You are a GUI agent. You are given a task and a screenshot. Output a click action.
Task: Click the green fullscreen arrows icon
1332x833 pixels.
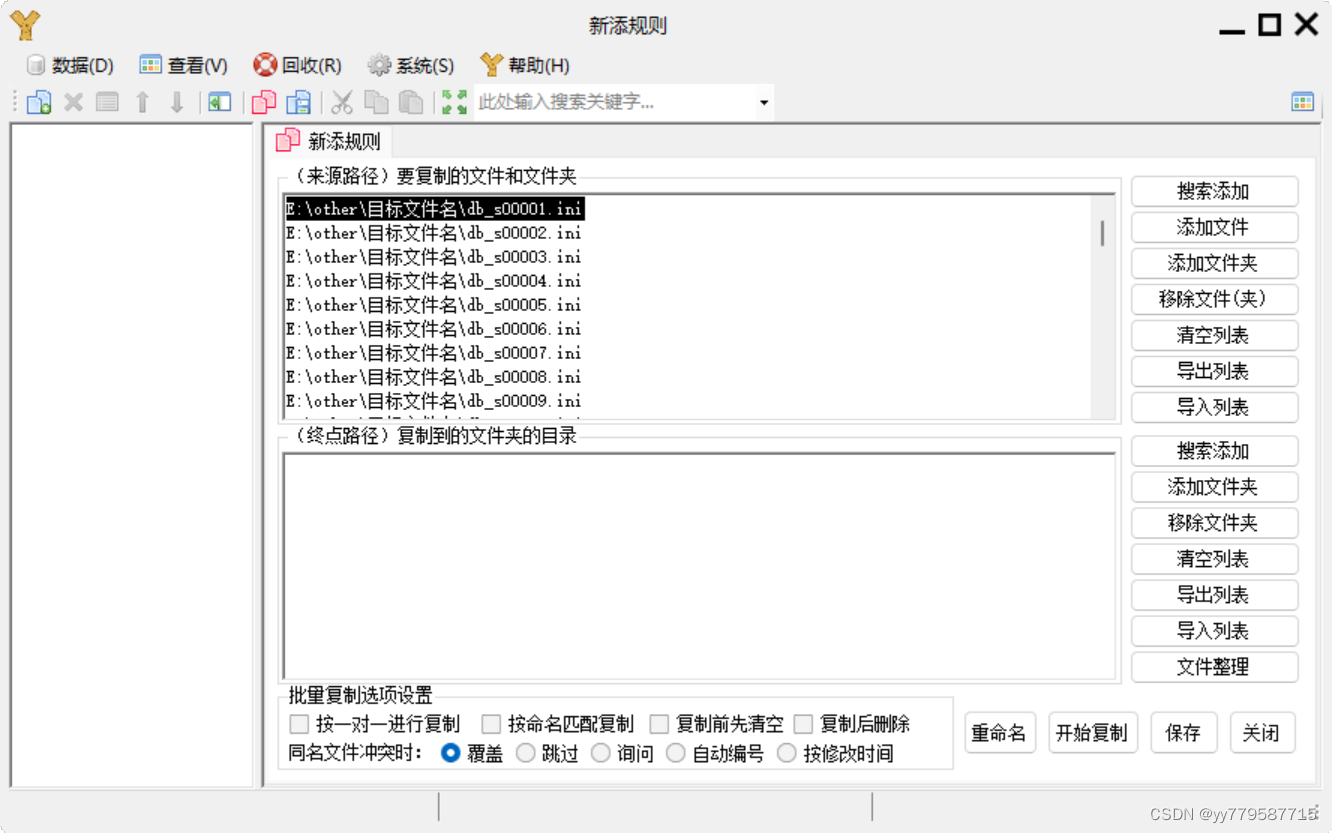coord(454,102)
